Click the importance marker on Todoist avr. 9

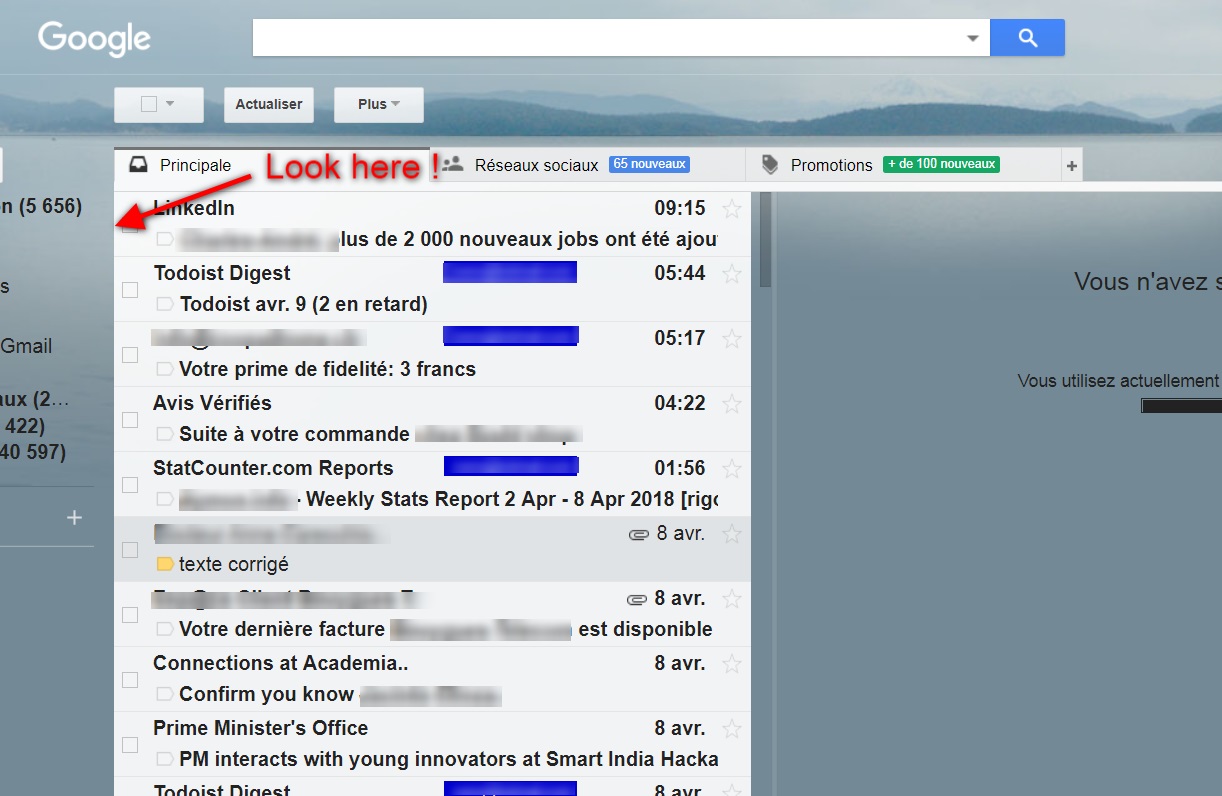click(165, 304)
